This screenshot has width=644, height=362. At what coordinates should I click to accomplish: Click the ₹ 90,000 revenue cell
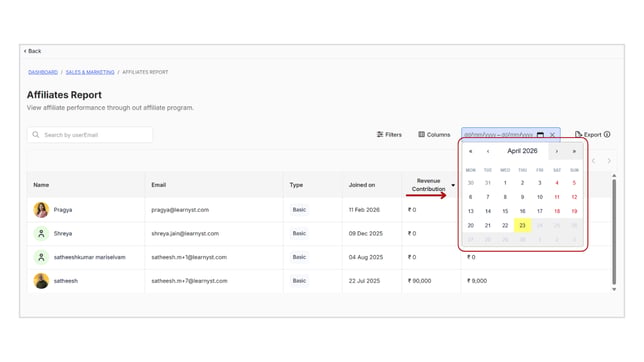419,281
